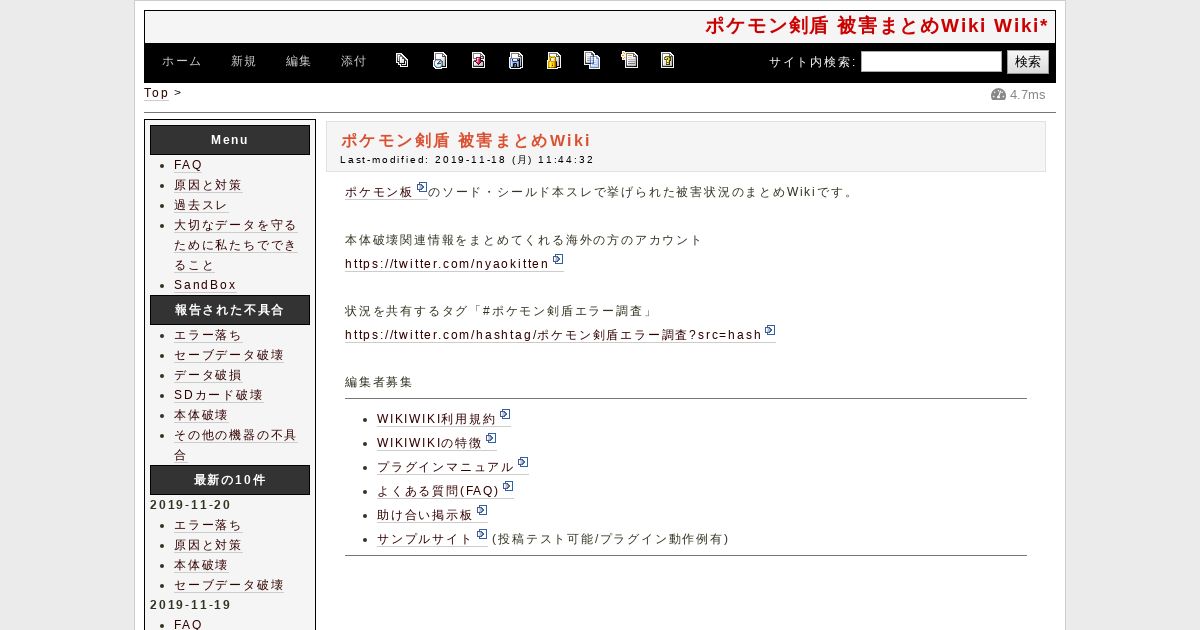Open その他の機器の不具合 in the sidebar
This screenshot has height=630, width=1200.
coord(235,445)
